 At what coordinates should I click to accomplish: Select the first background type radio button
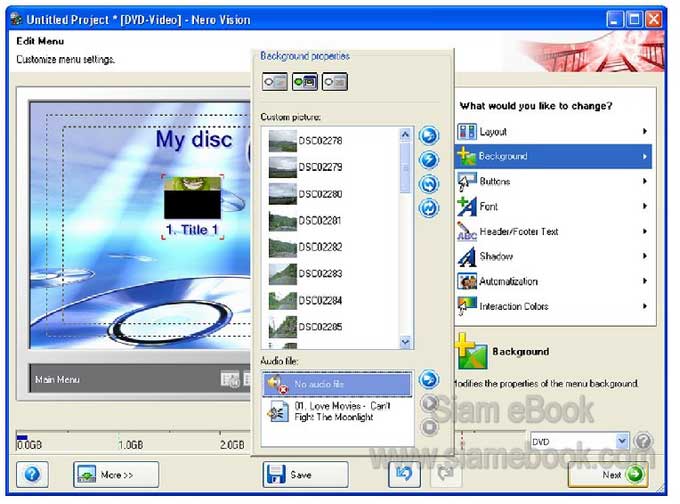click(275, 82)
